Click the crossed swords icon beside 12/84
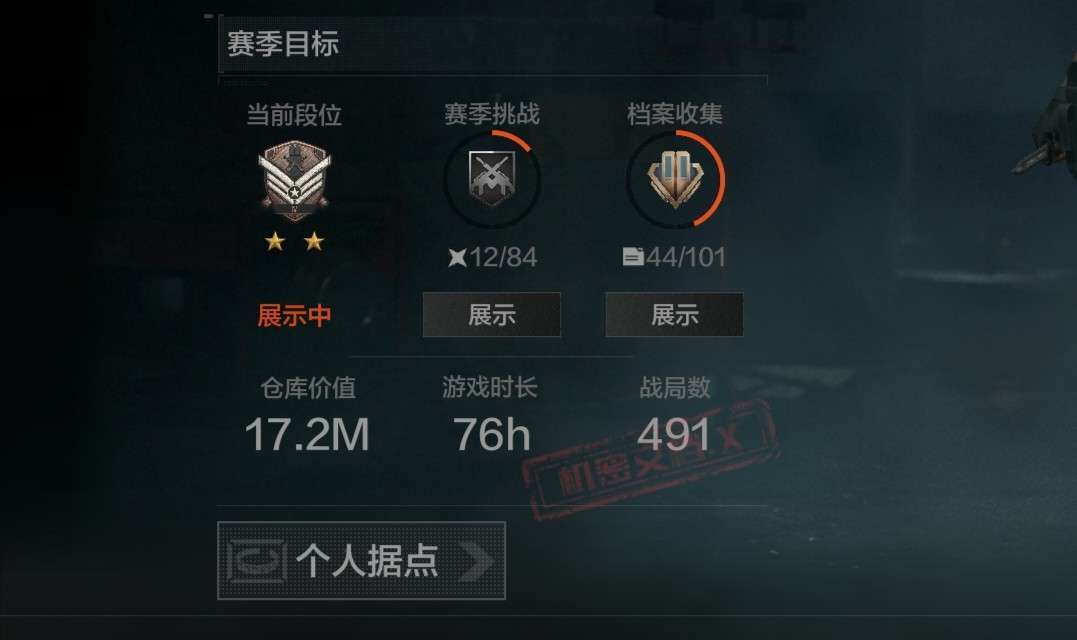 457,258
